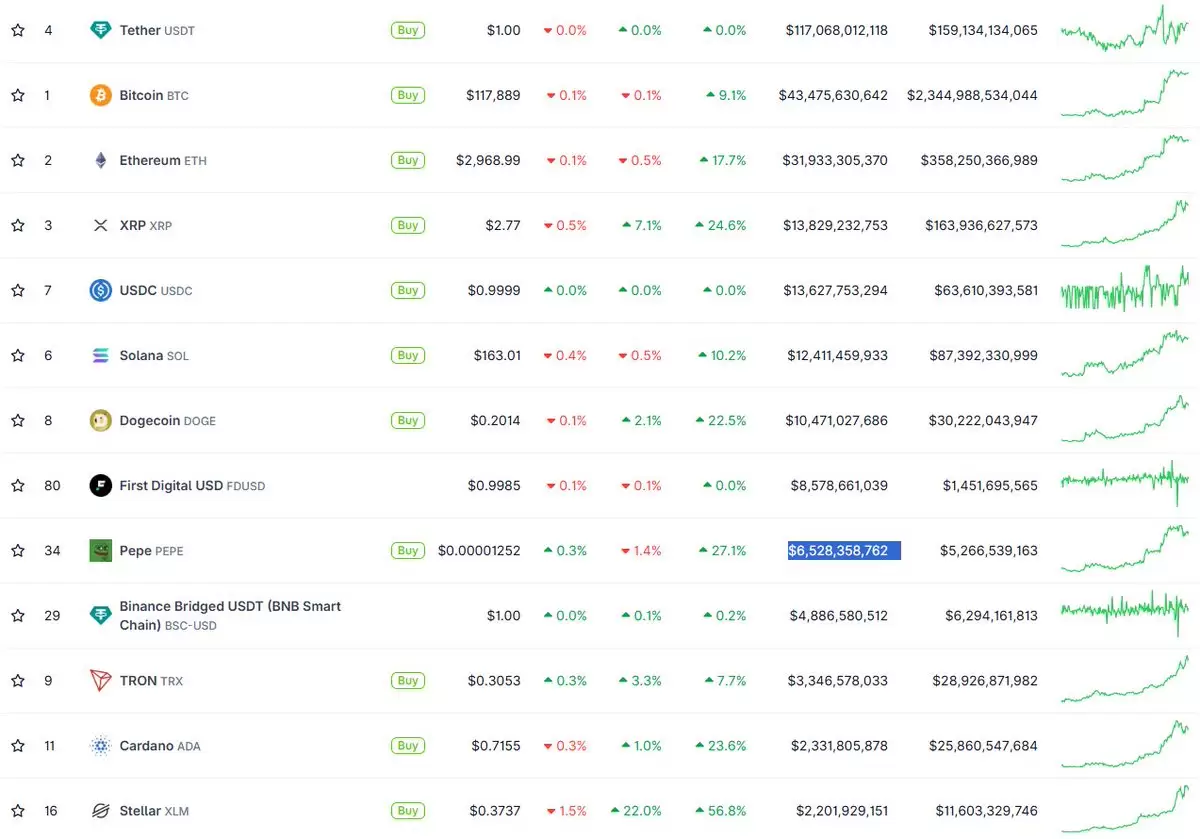
Task: Click the Stellar coin logo
Action: pyautogui.click(x=100, y=810)
